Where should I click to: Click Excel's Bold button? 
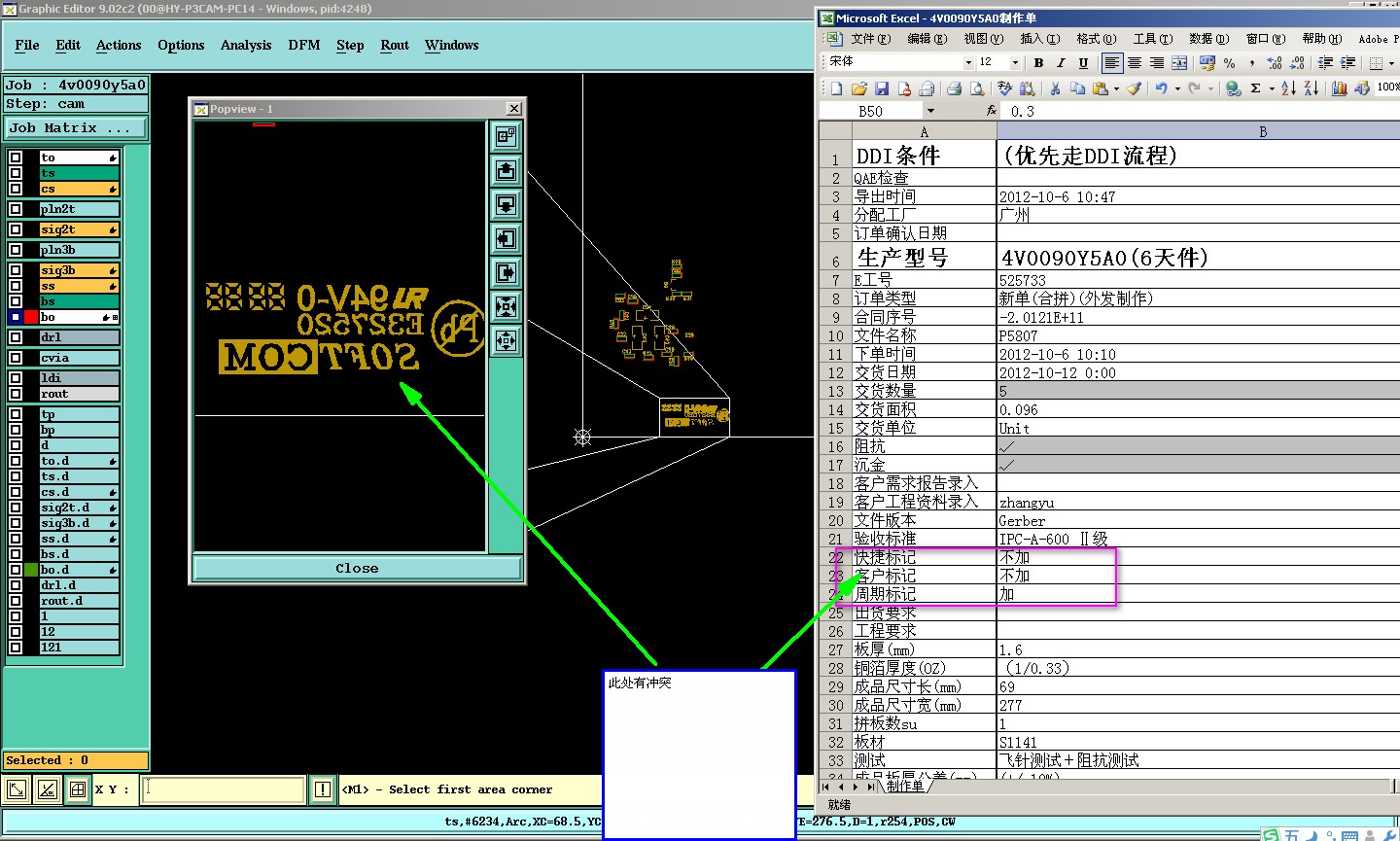click(1038, 62)
